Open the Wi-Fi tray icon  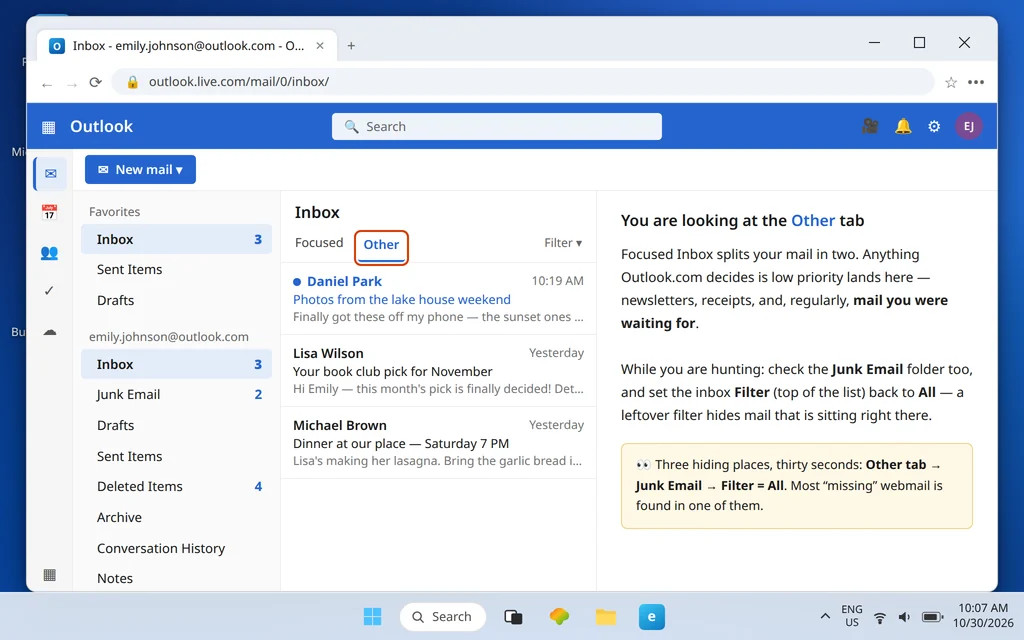tap(880, 617)
